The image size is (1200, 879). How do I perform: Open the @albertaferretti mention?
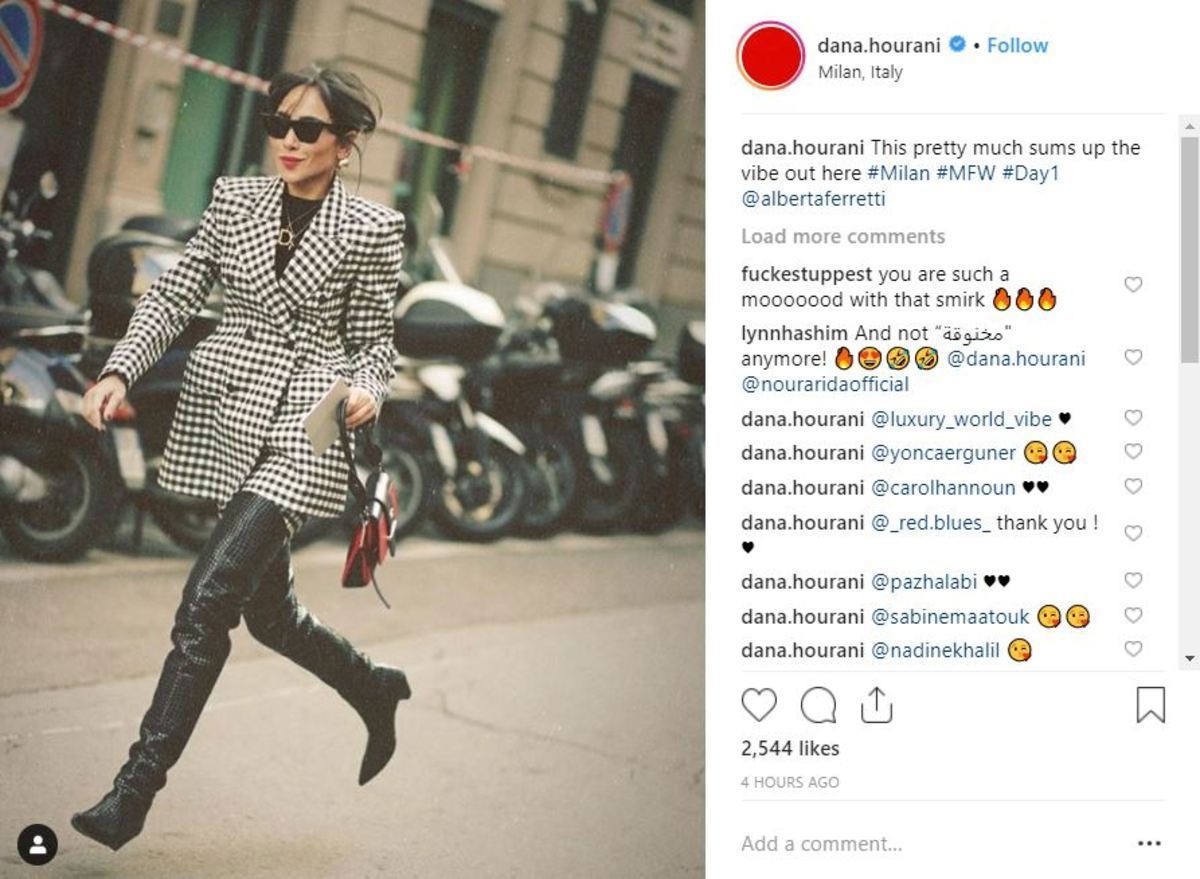[x=813, y=199]
